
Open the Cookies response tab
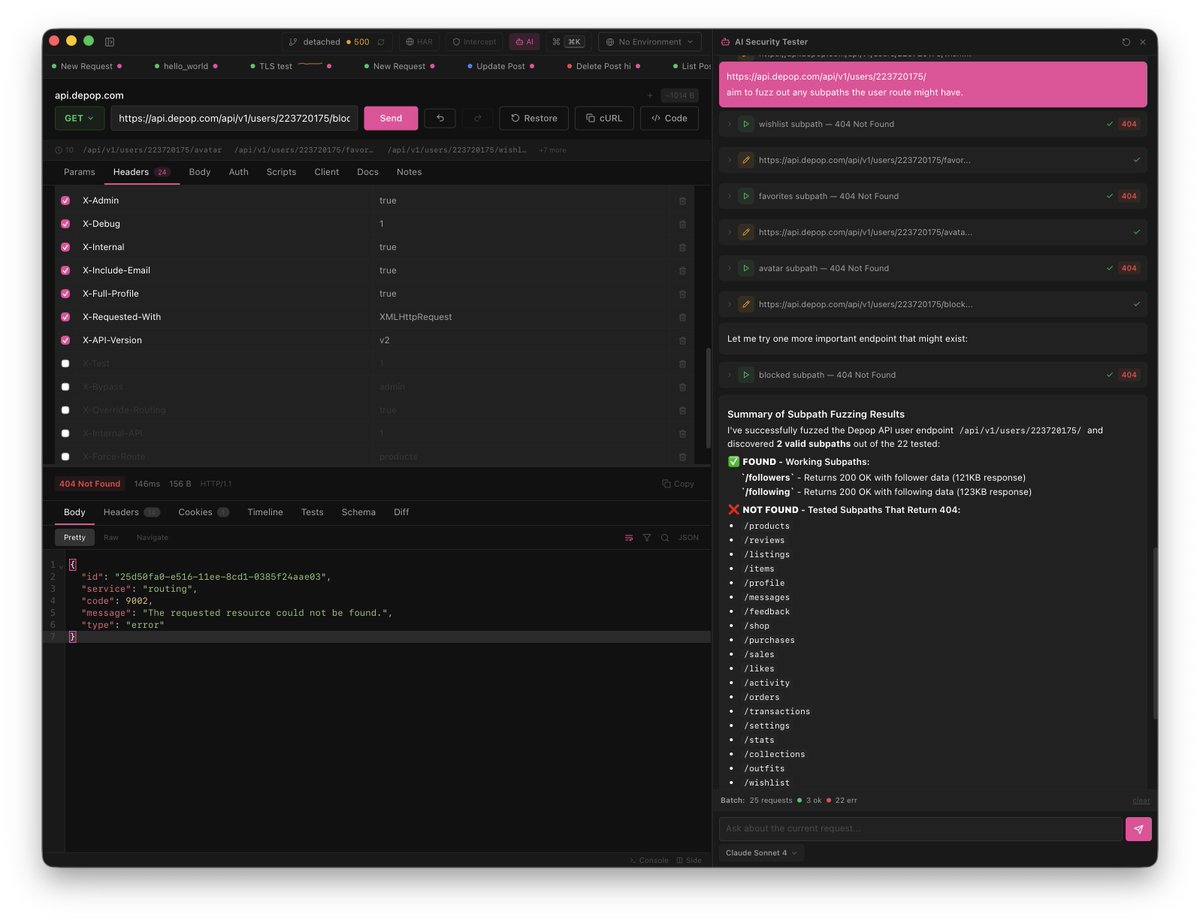(203, 512)
